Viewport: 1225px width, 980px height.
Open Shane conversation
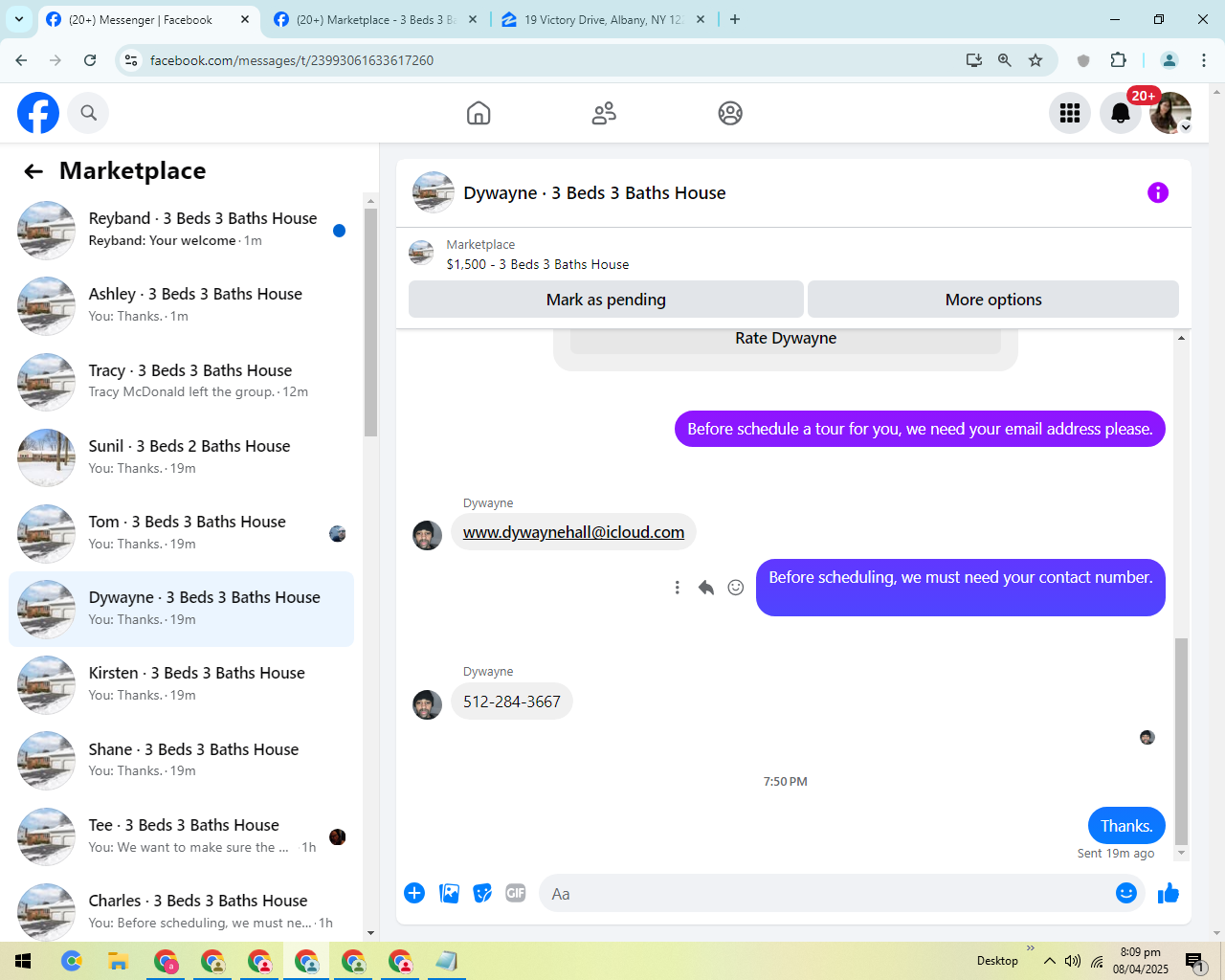coord(182,760)
